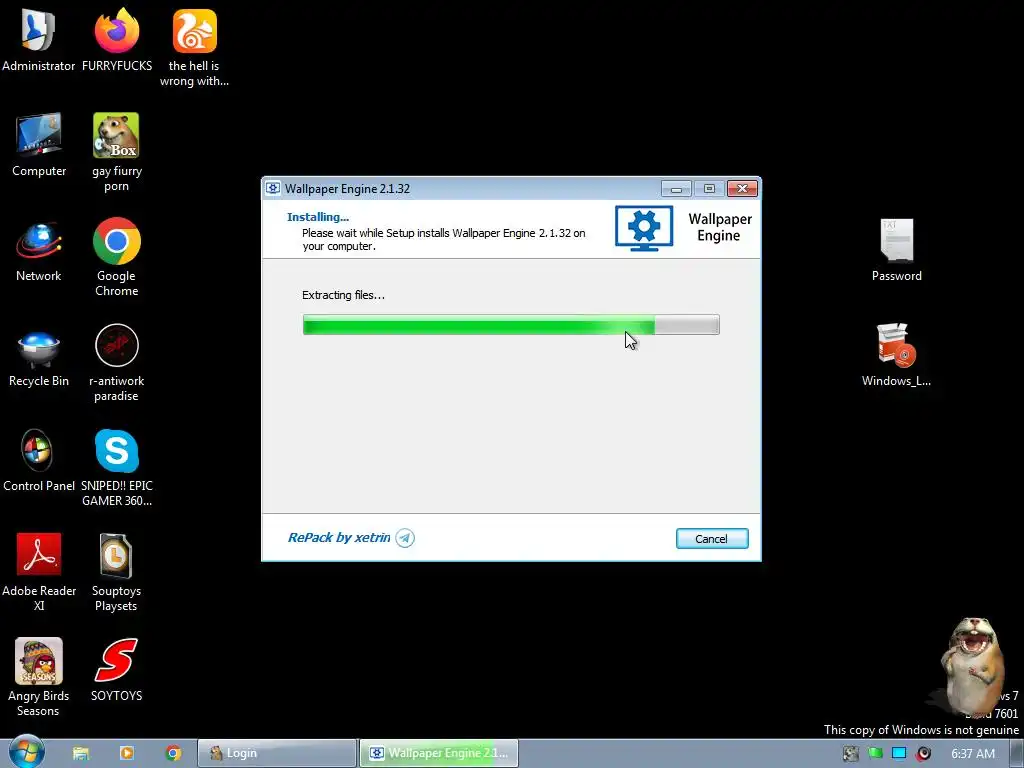Minimize the Wallpaper Engine installer window
1024x768 pixels.
676,189
